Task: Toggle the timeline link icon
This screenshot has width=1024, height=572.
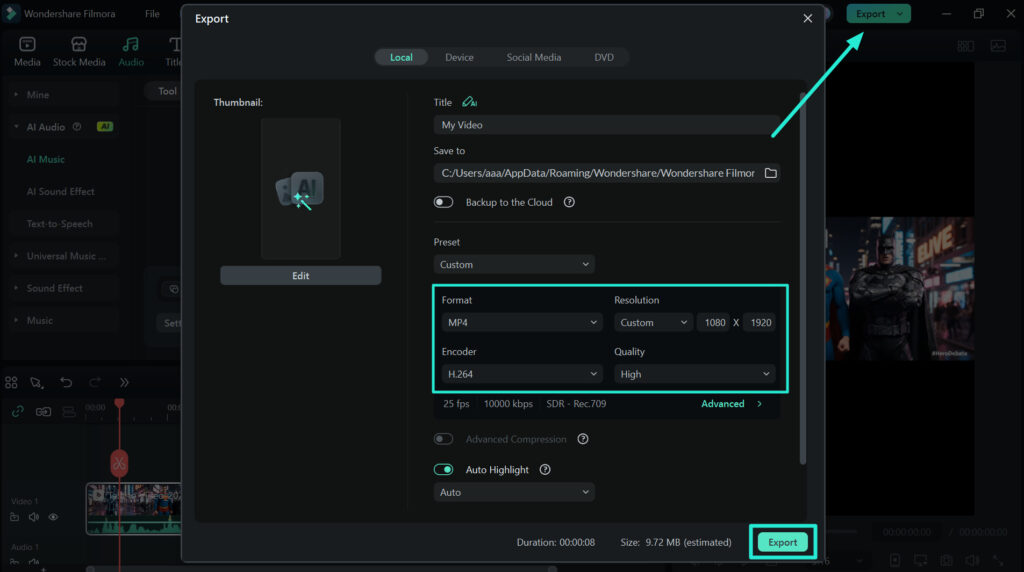Action: (18, 411)
